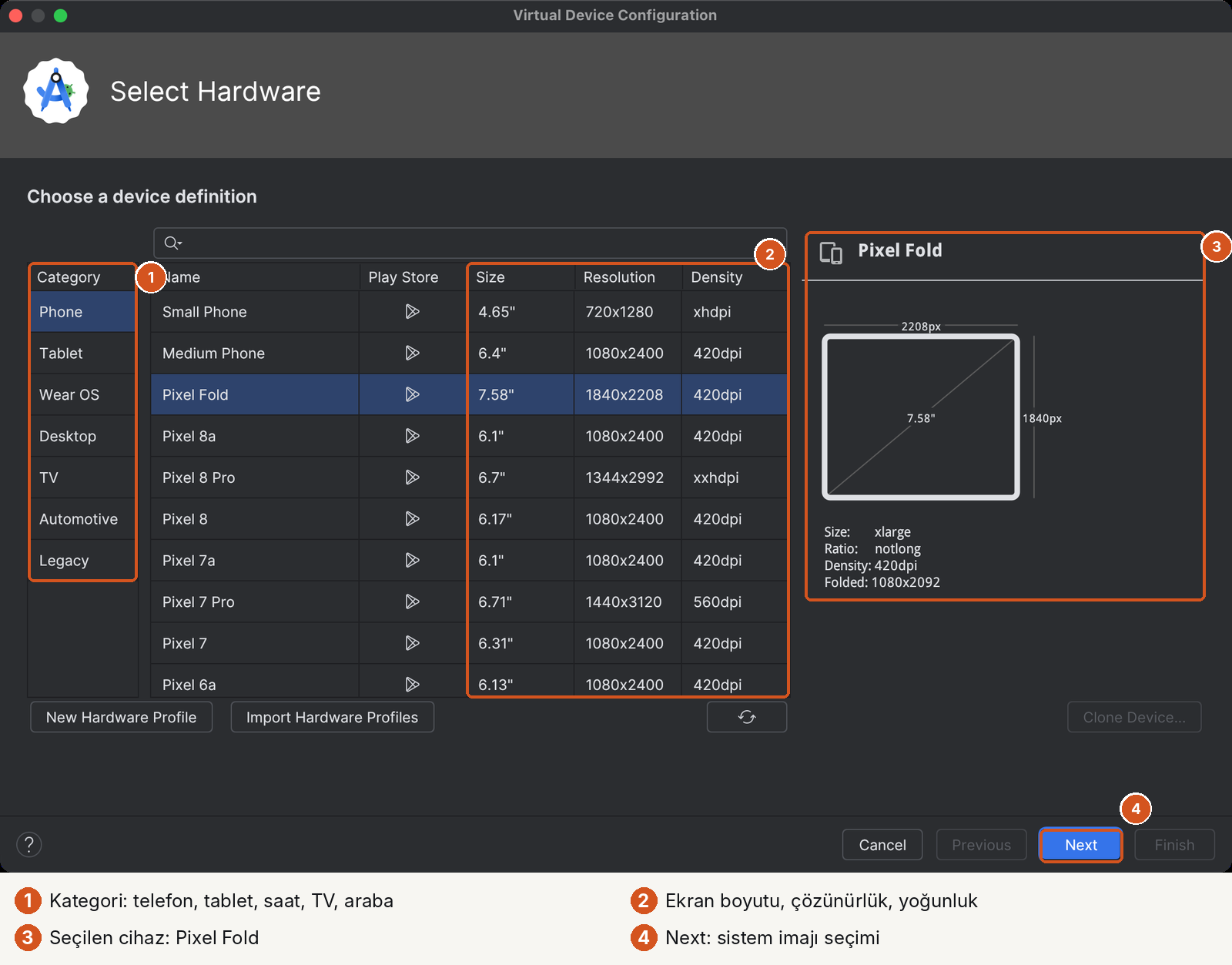The image size is (1232, 965).
Task: Click the Pixel Fold device preview icon
Action: [x=831, y=253]
